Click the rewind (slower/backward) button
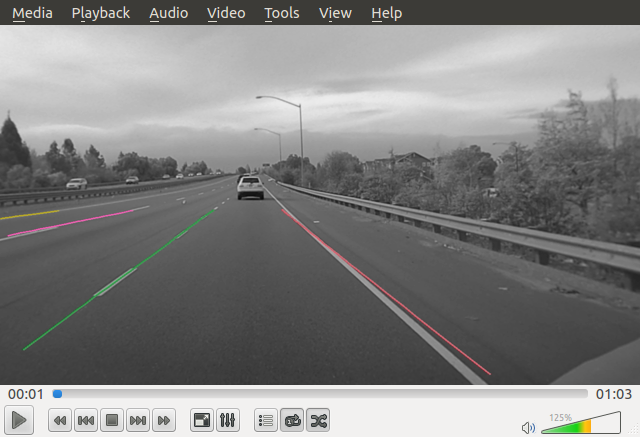The height and width of the screenshot is (437, 640). [x=60, y=420]
